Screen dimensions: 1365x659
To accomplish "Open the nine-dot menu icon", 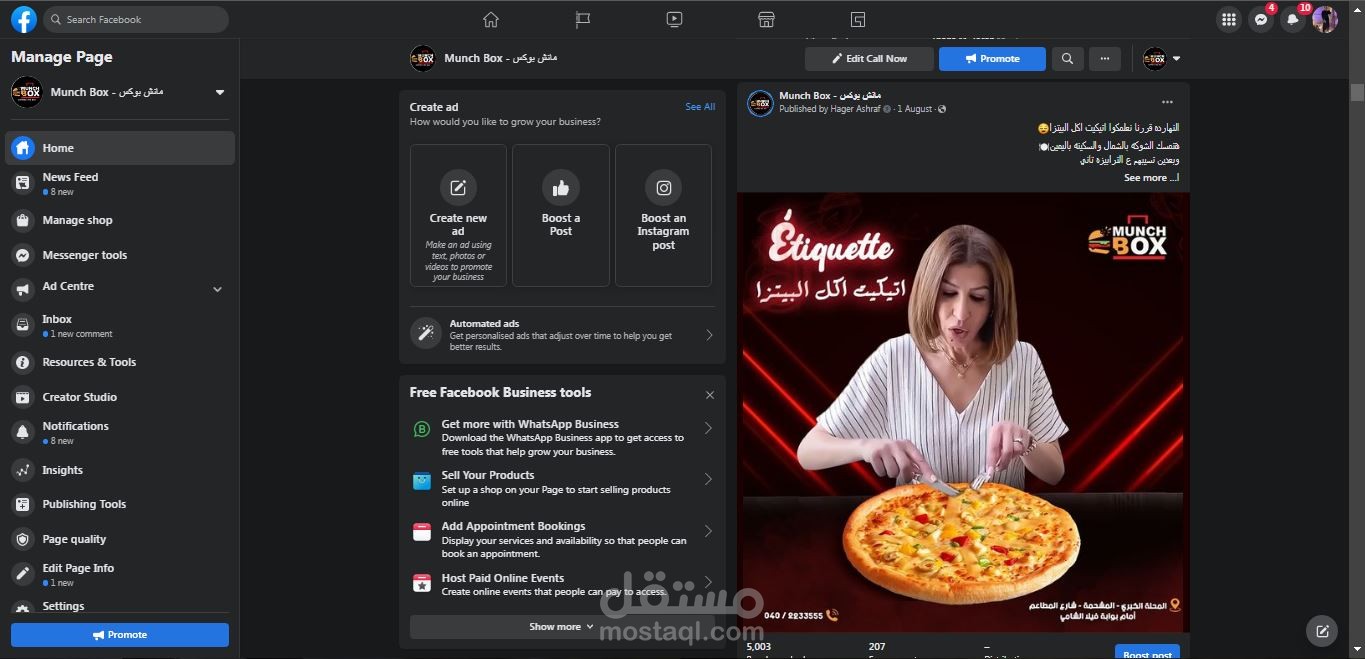I will tap(1229, 19).
